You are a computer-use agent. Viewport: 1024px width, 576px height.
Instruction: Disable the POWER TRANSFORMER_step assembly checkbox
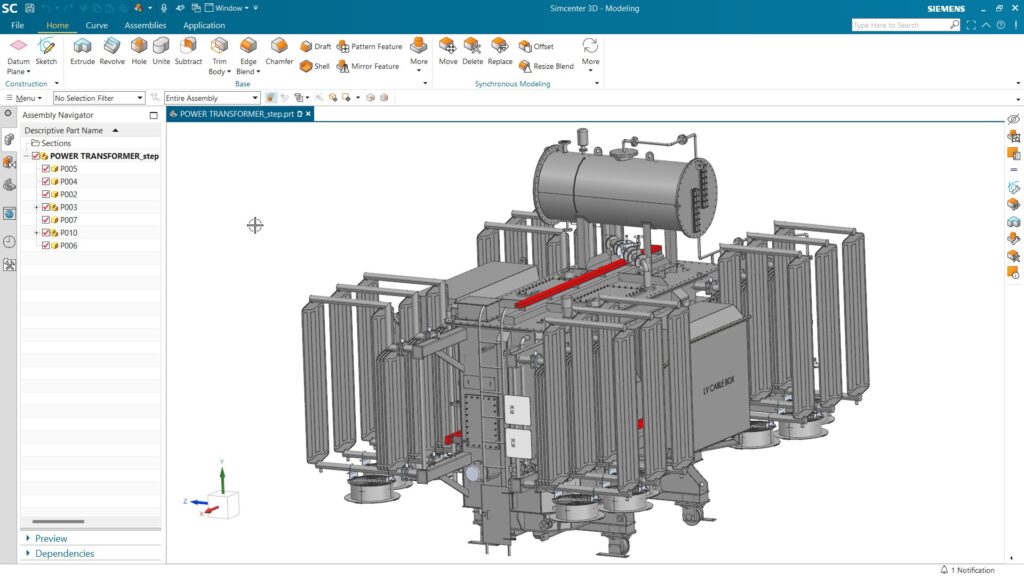click(x=37, y=156)
